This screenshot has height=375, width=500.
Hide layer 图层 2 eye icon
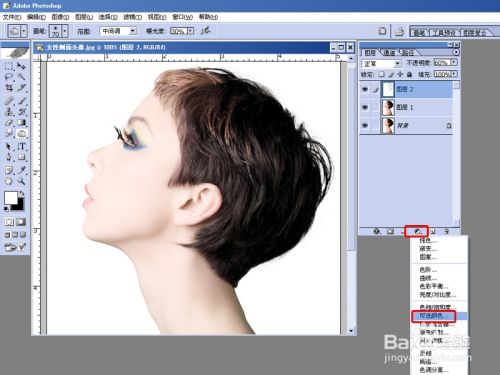[365, 89]
